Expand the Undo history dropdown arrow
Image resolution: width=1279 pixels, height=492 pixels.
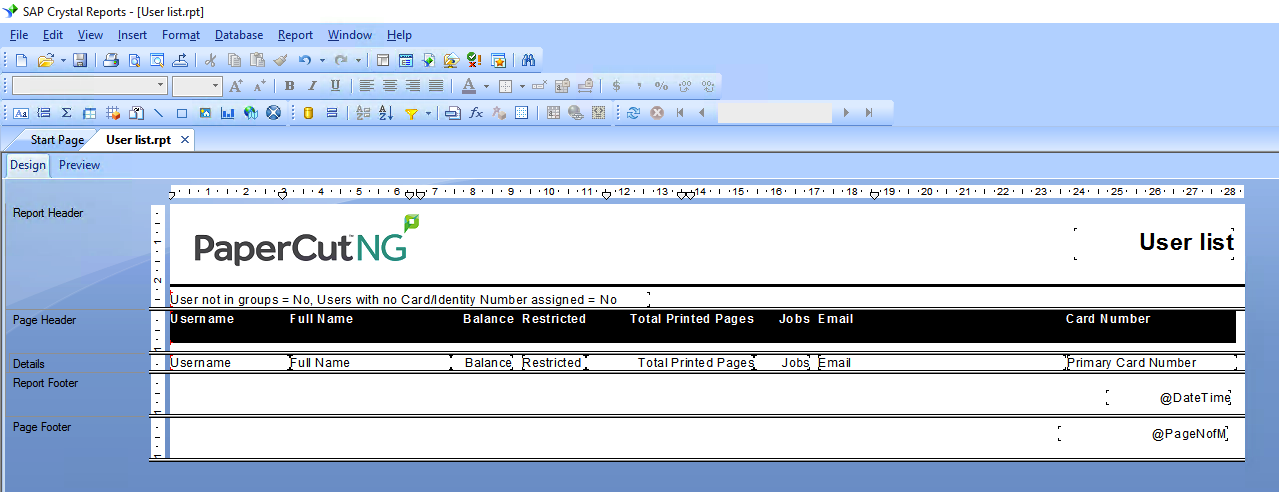tap(322, 60)
